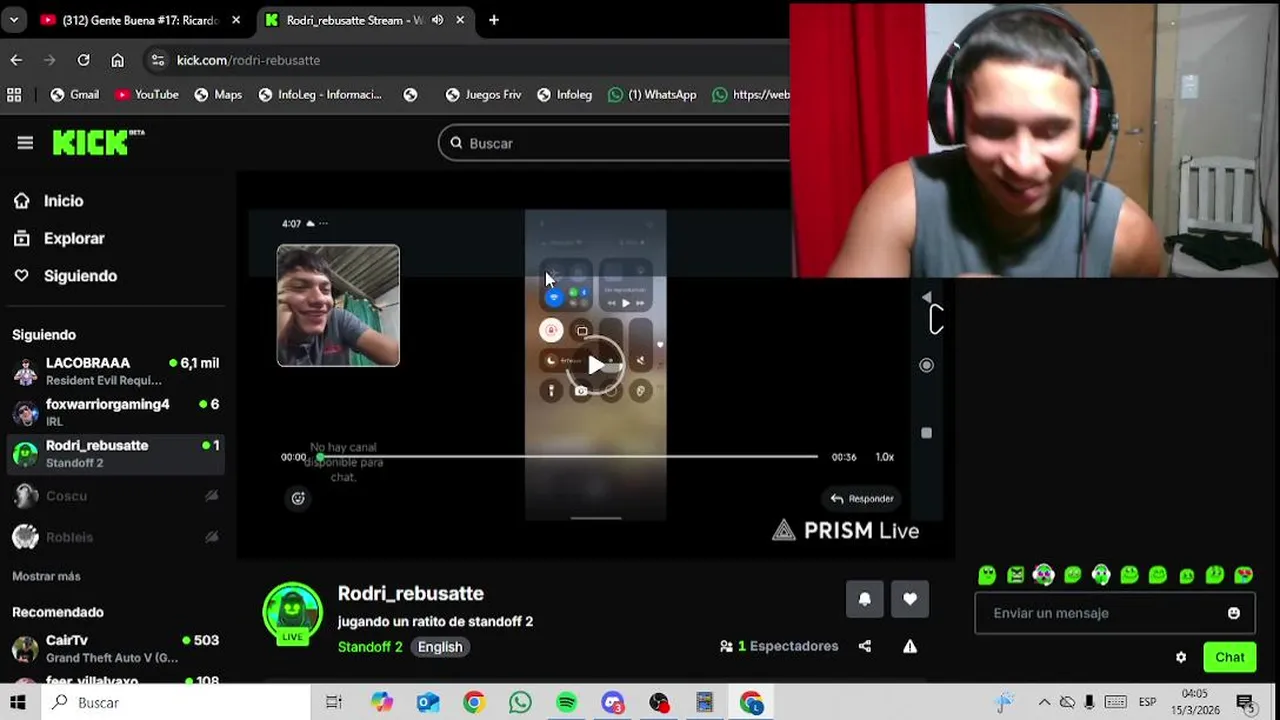Open offline channel Robleis
1280x720 pixels.
116,537
